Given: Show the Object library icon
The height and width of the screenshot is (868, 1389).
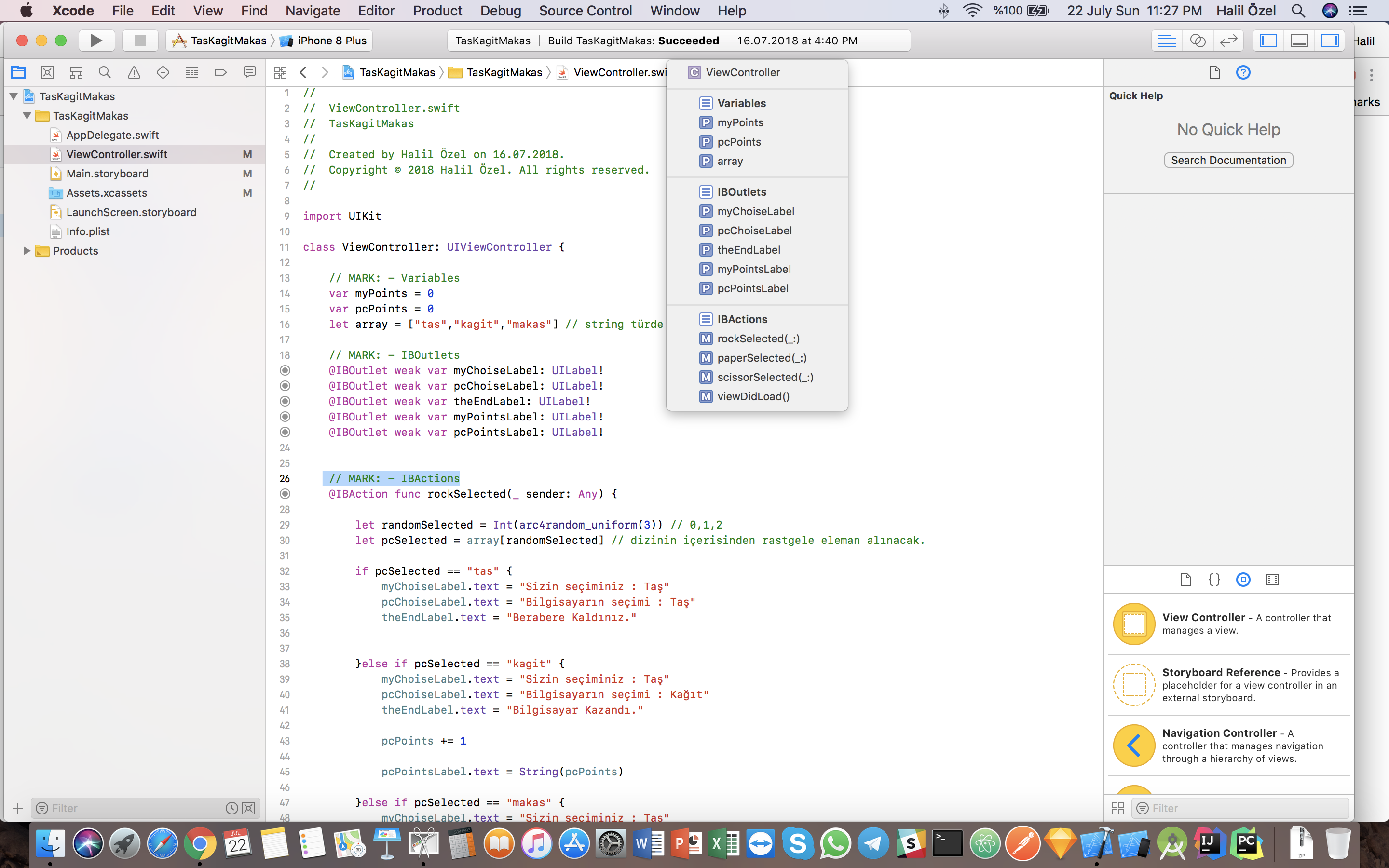Looking at the screenshot, I should pos(1243,580).
